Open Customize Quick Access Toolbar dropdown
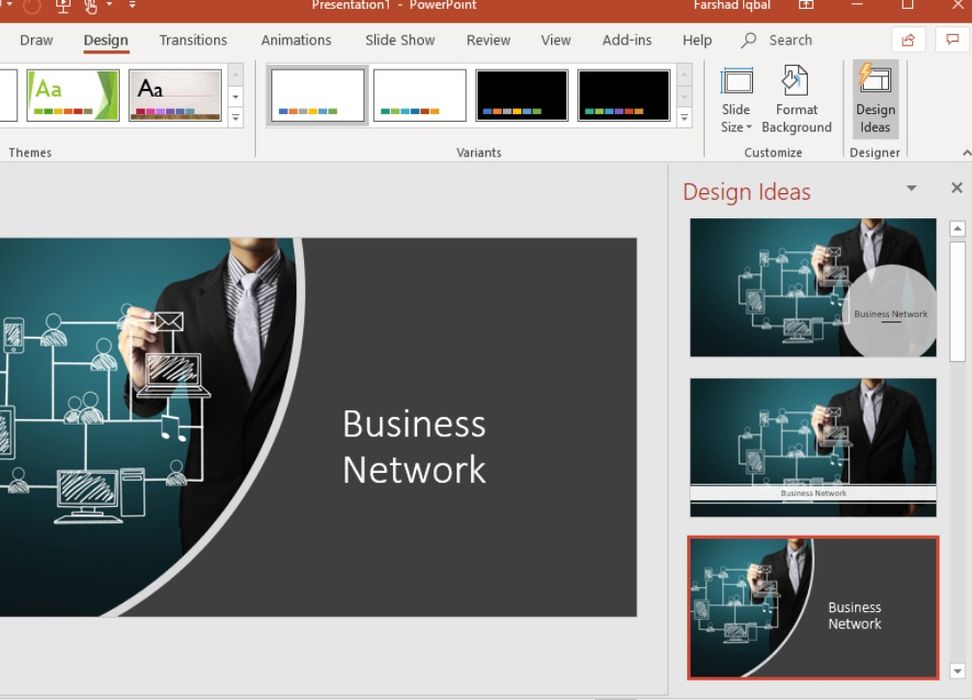The width and height of the screenshot is (972, 700). pos(132,5)
